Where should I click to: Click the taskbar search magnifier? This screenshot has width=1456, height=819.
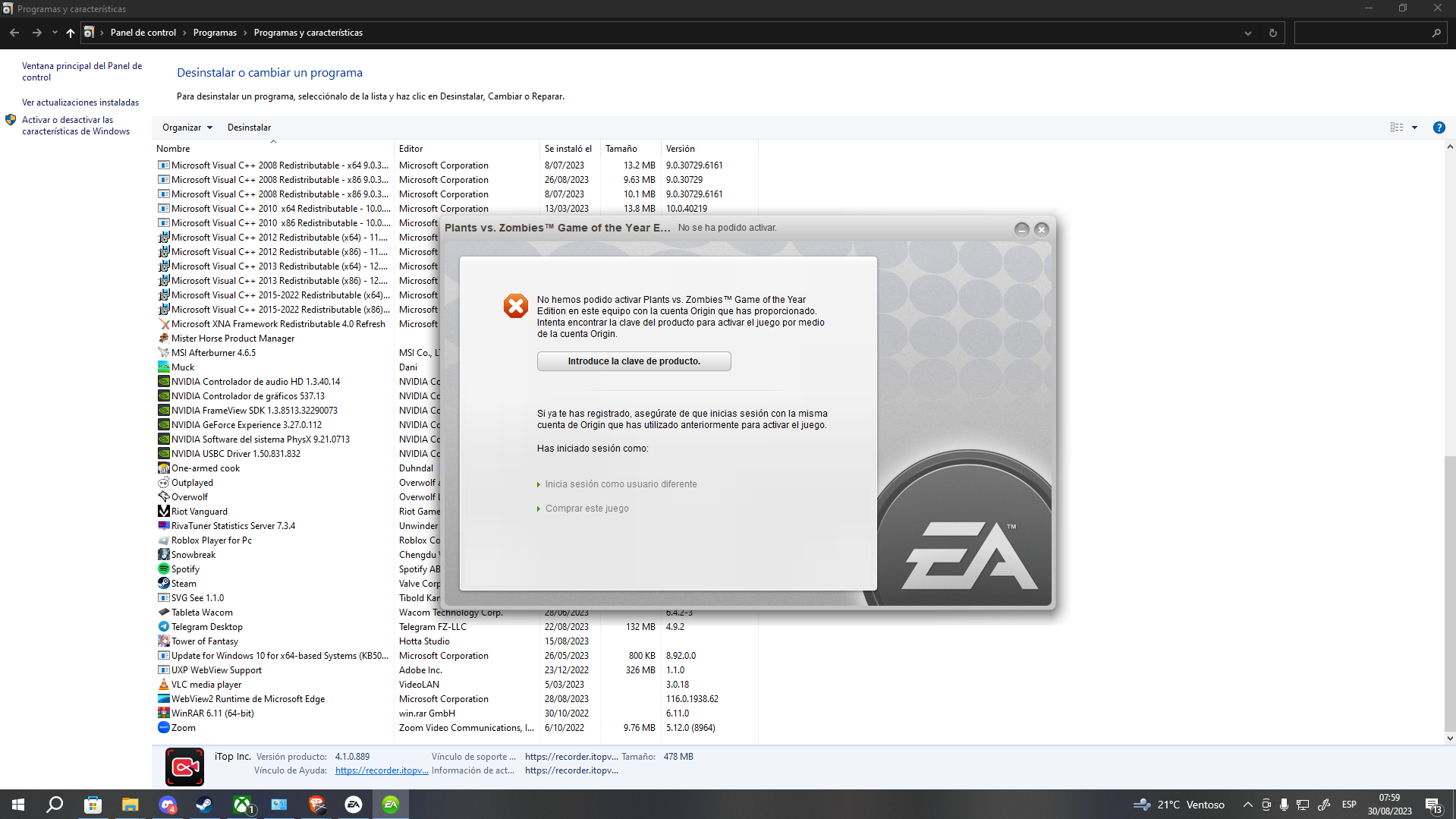[x=55, y=805]
